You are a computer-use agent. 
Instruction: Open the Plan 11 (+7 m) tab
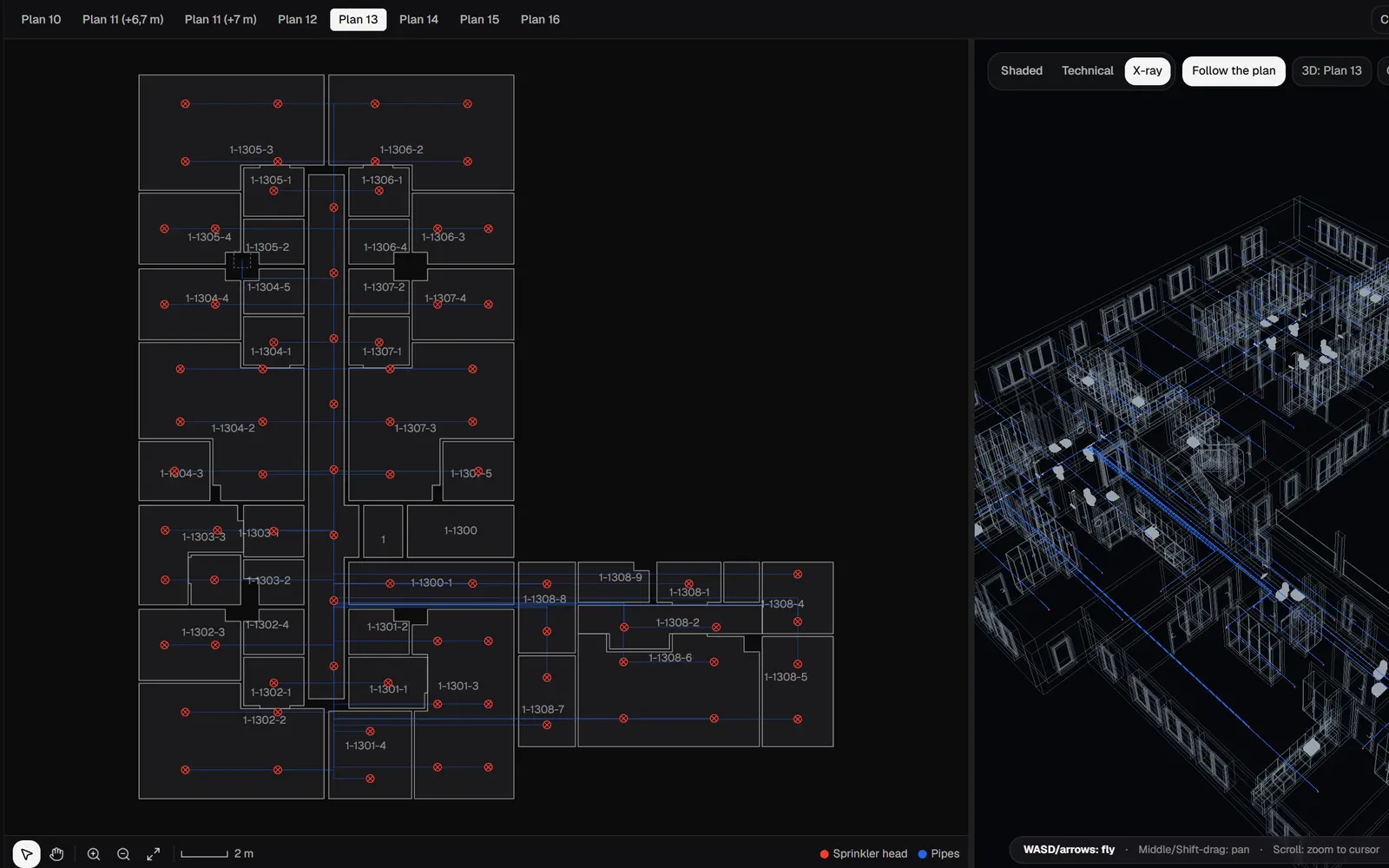[221, 19]
